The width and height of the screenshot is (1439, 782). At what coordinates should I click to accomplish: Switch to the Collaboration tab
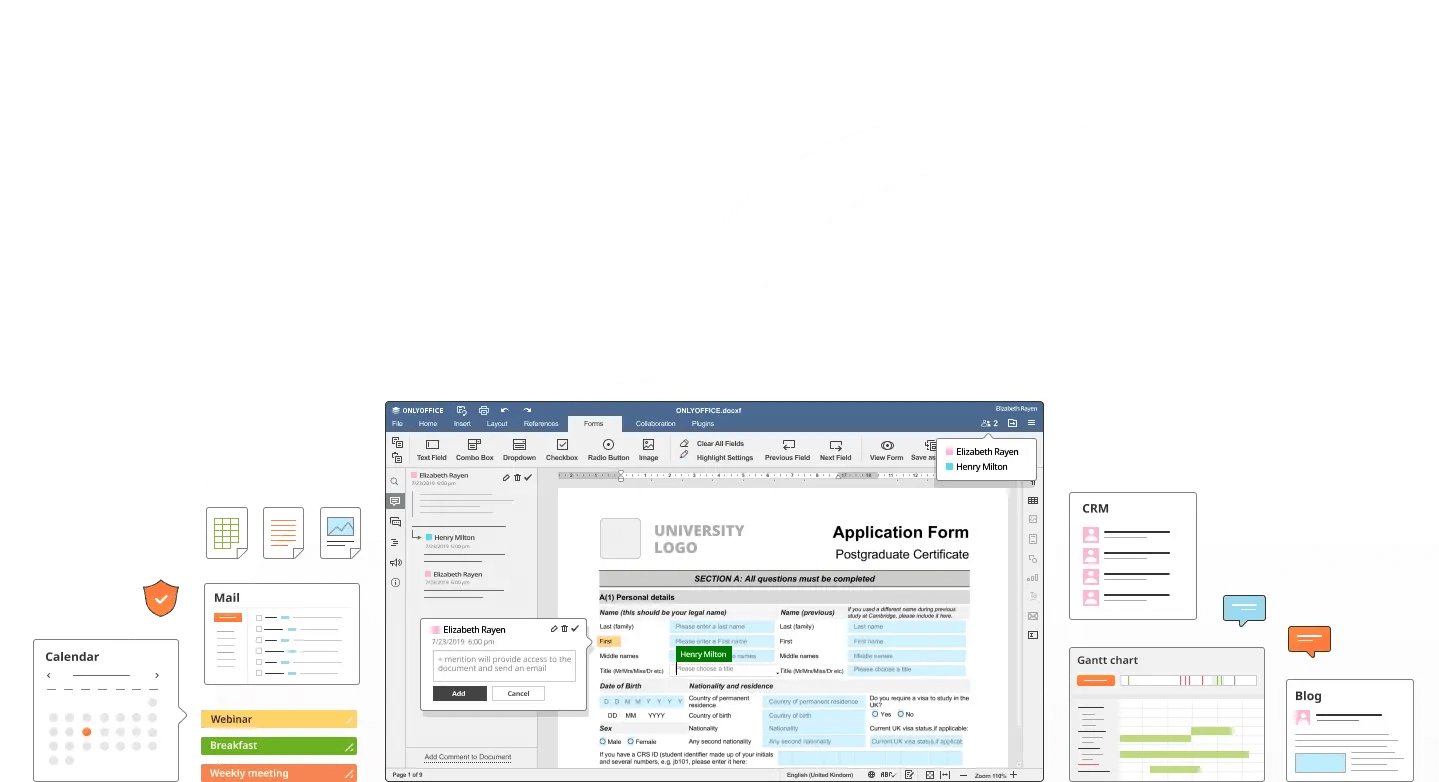click(656, 424)
